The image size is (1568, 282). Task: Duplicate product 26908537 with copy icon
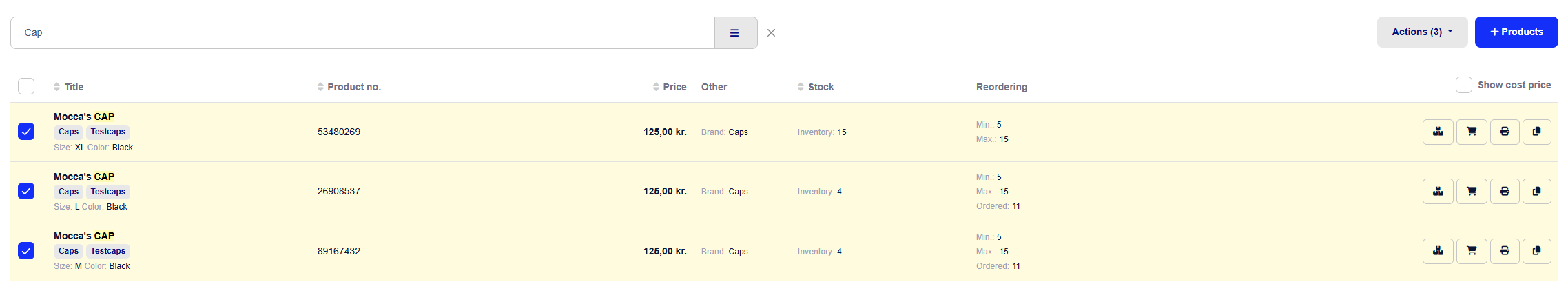click(x=1536, y=191)
